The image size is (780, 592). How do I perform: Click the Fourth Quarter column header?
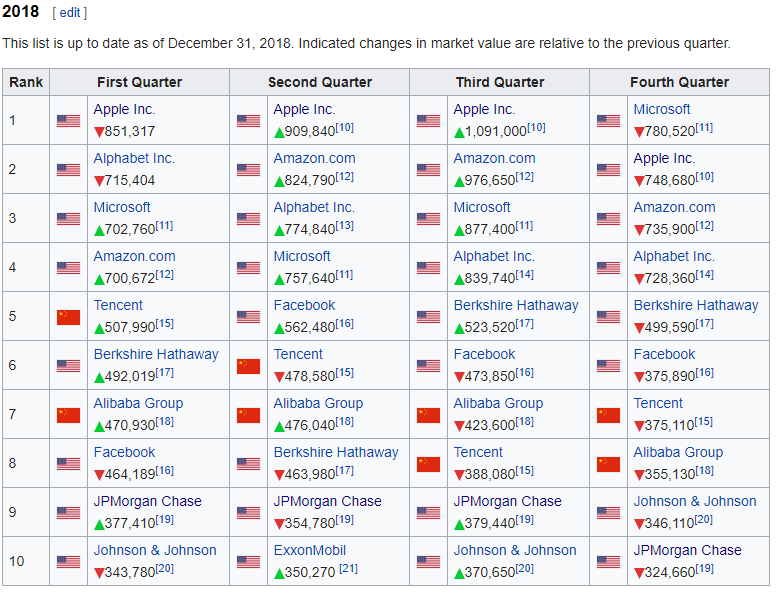pyautogui.click(x=680, y=82)
